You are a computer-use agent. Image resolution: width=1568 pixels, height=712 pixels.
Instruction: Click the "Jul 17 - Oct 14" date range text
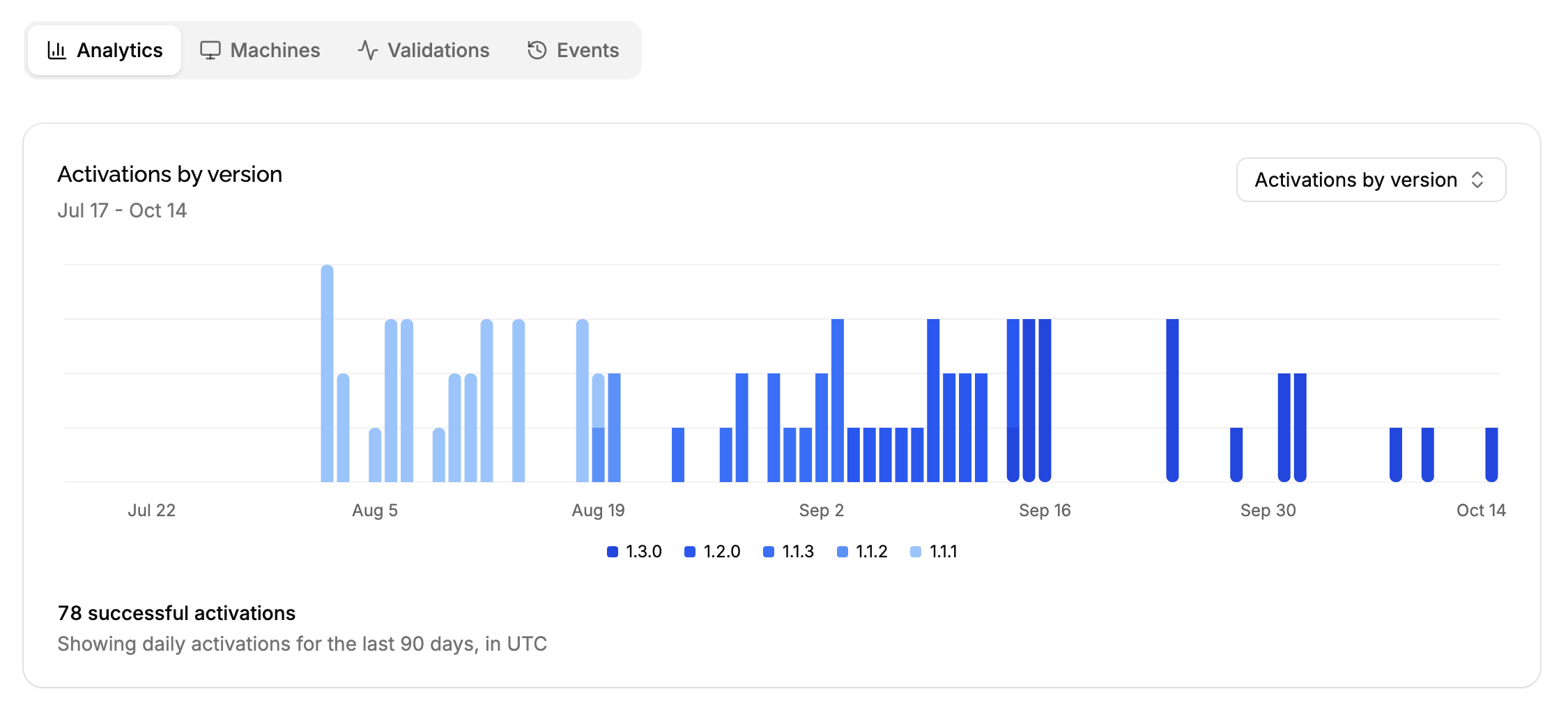122,210
